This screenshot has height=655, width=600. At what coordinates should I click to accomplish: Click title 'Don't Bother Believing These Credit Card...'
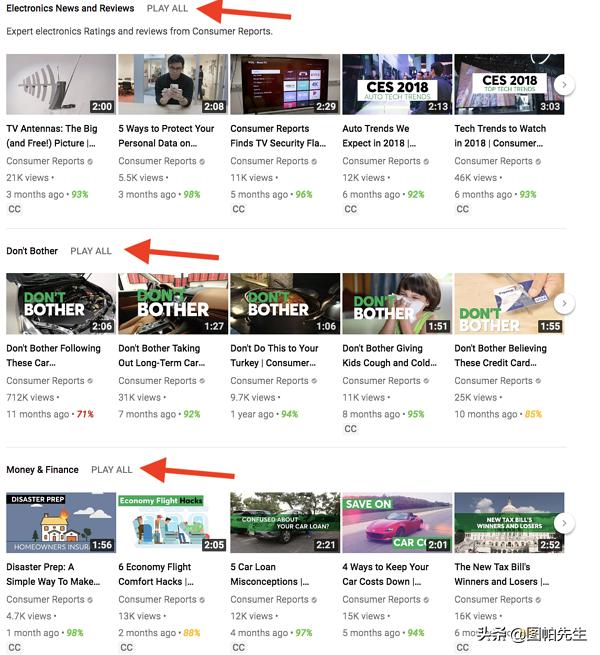pos(501,355)
